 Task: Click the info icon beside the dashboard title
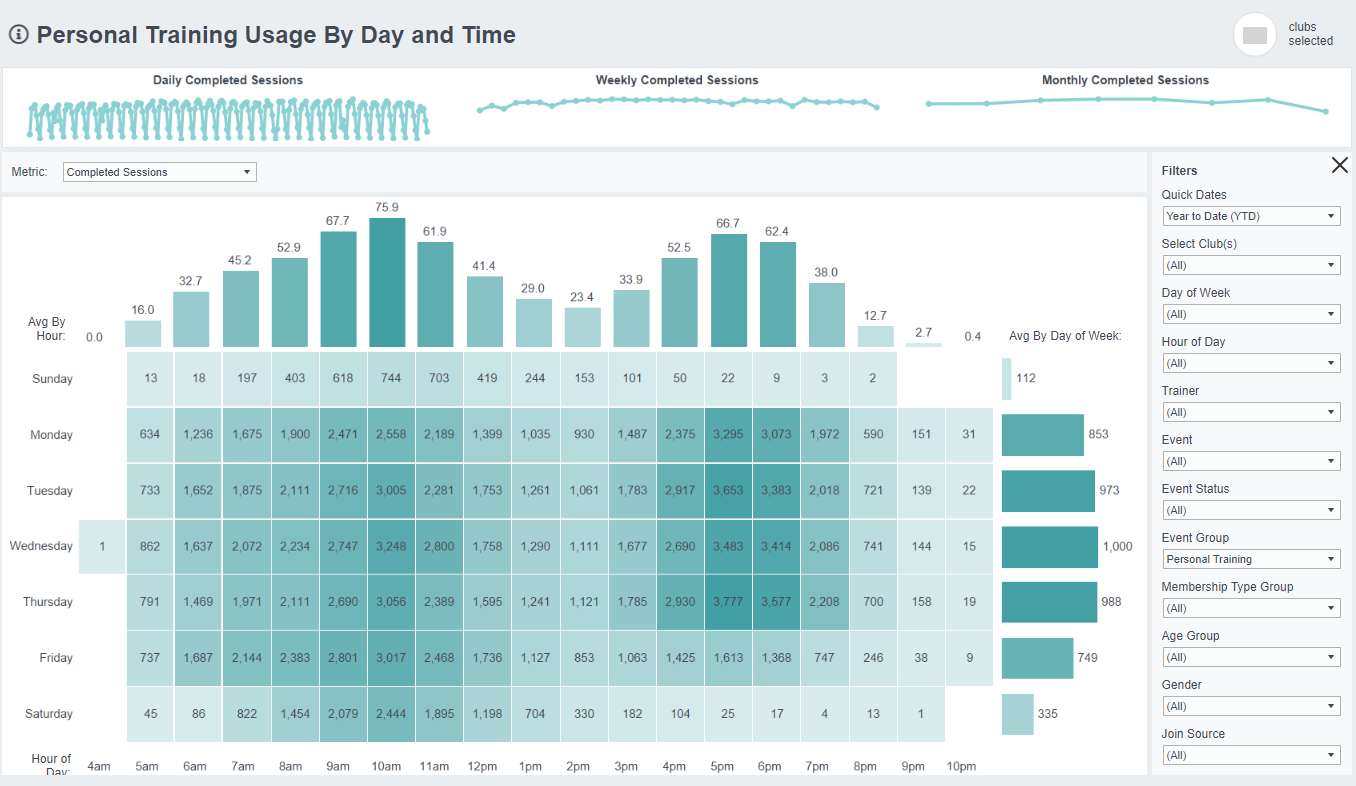pyautogui.click(x=17, y=35)
